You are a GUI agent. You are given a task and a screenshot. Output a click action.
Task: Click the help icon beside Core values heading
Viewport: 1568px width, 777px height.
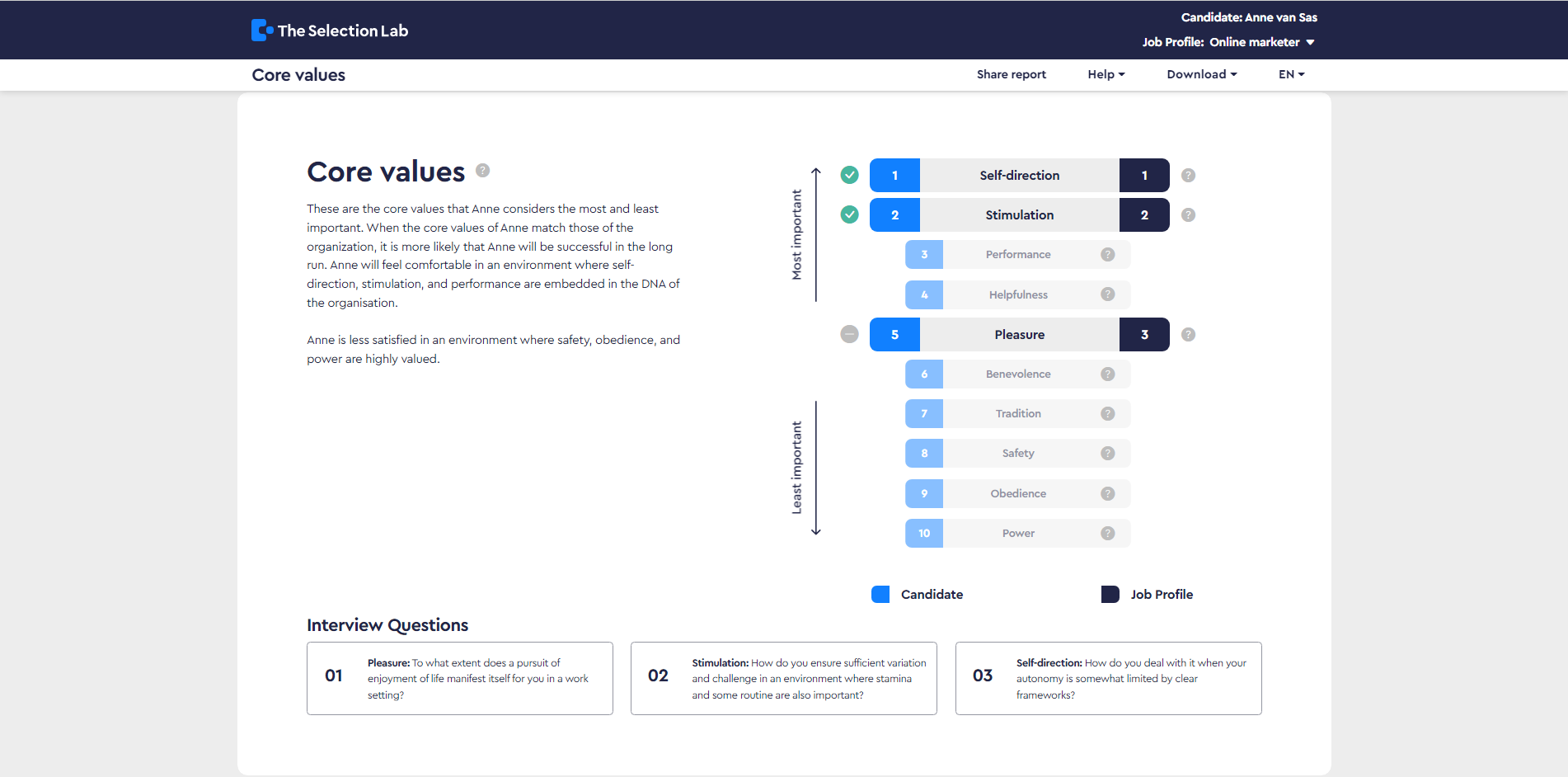click(483, 170)
